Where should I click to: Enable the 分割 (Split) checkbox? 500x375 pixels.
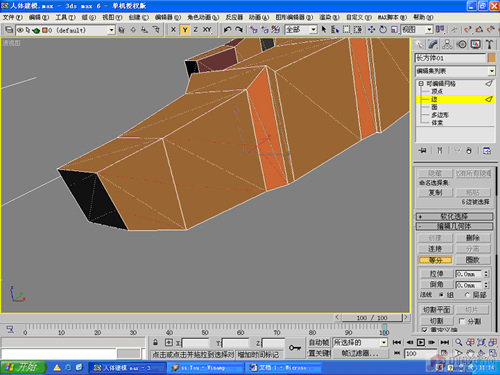[462, 321]
